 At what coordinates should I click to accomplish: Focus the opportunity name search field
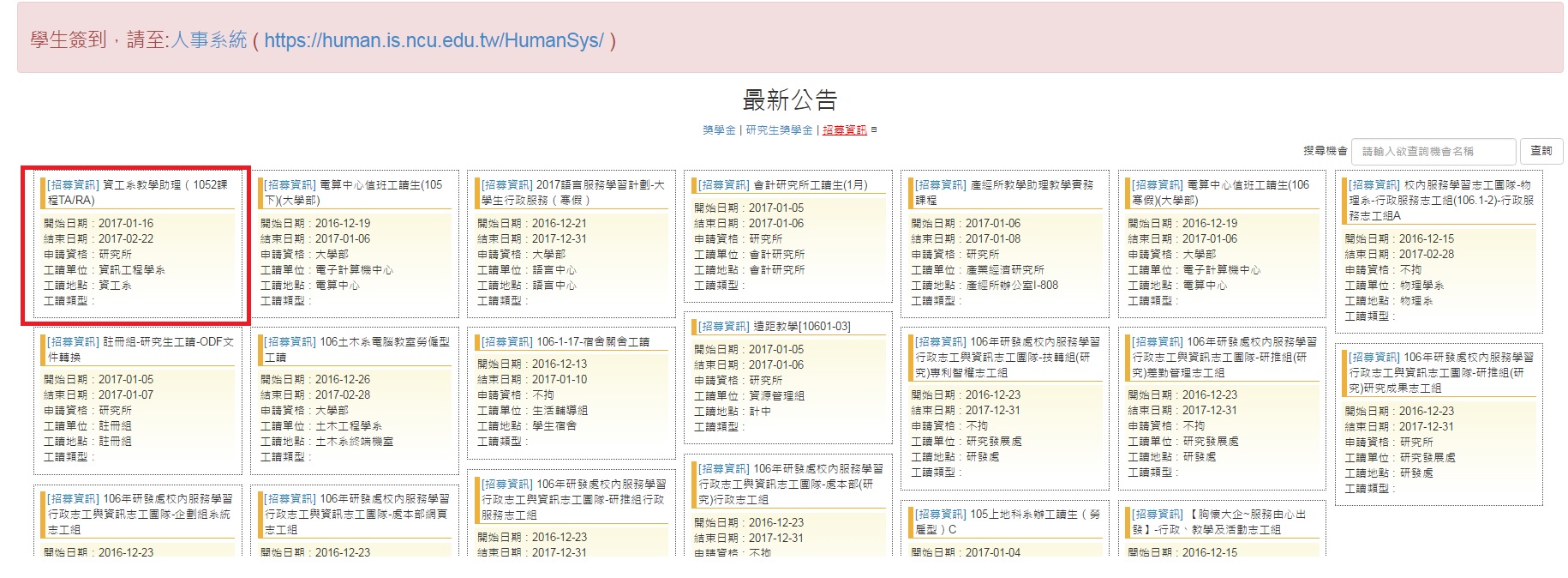(x=1433, y=151)
